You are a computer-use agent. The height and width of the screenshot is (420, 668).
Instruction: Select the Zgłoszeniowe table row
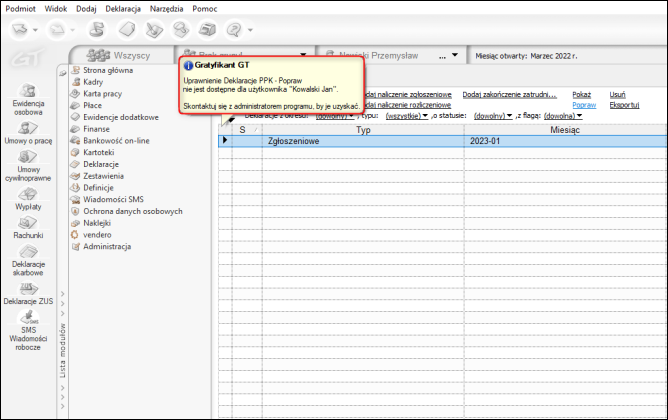[443, 141]
